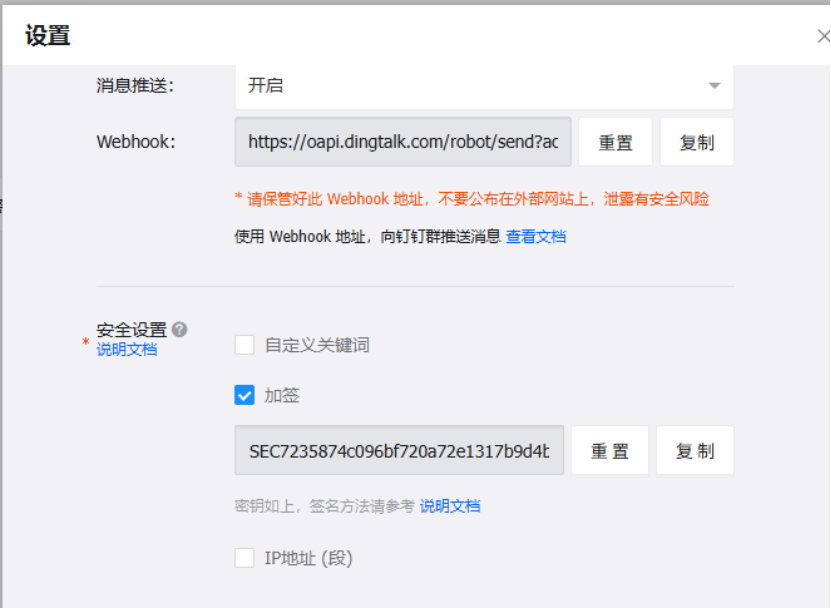The height and width of the screenshot is (609, 831).
Task: Reset the SEC signing secret with 重置
Action: coord(609,451)
